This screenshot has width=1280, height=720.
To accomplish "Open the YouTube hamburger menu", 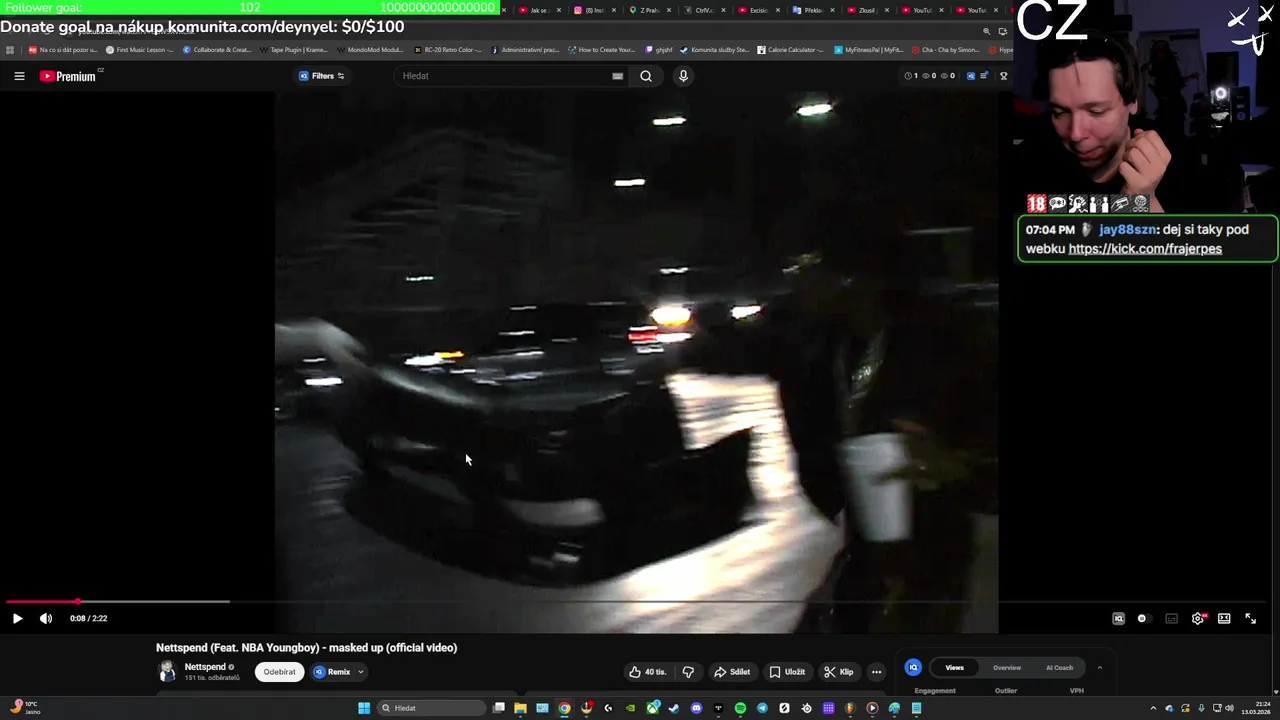I will pos(19,76).
